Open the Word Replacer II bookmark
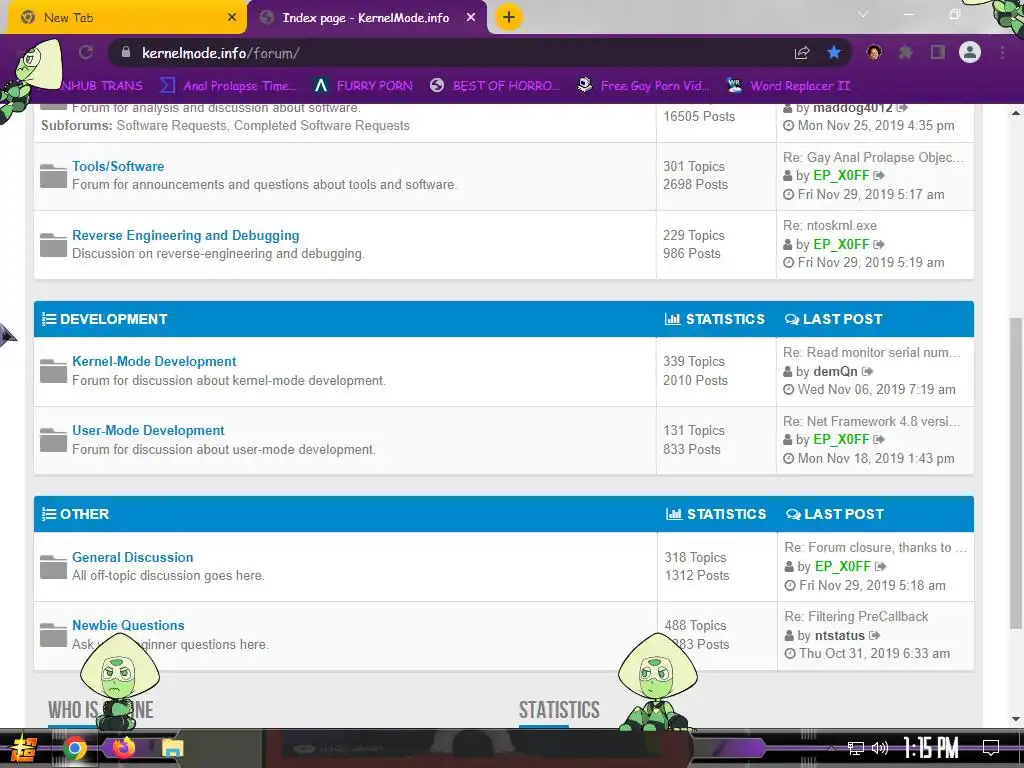1024x768 pixels. (x=789, y=86)
